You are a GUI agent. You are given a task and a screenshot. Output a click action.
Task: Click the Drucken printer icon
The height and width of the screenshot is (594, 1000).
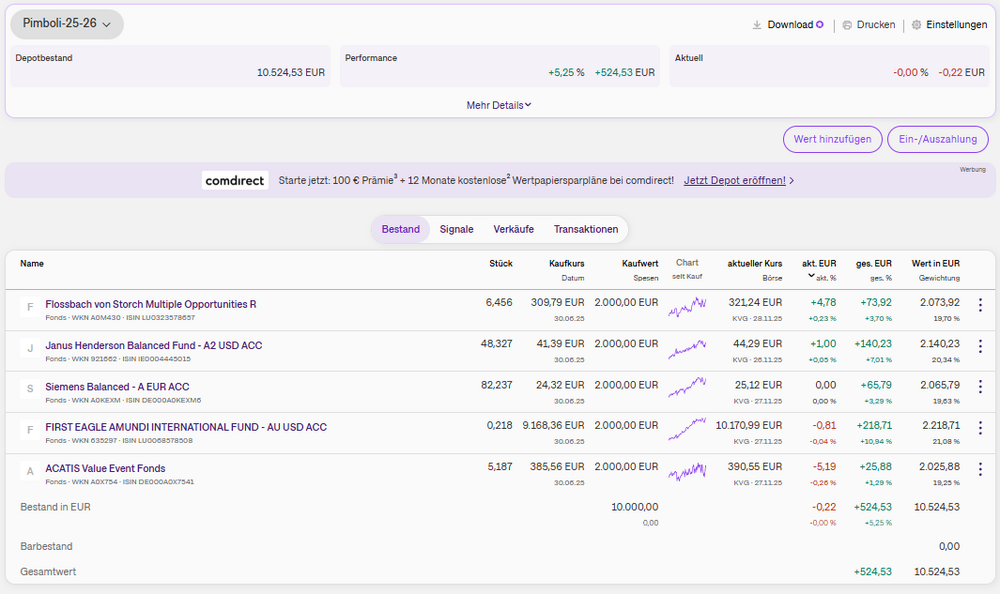coord(847,25)
